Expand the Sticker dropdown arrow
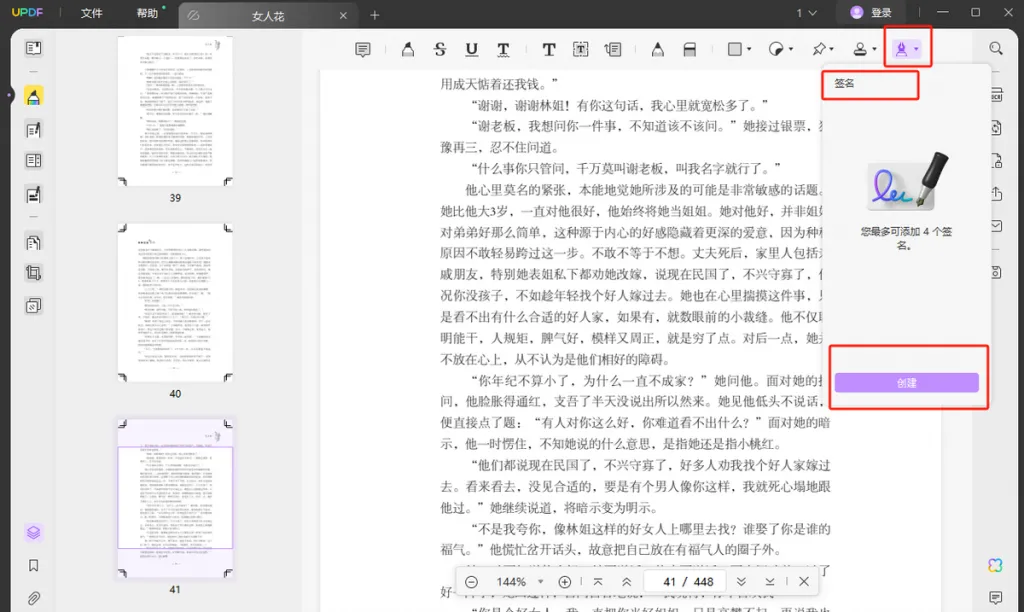1024x612 pixels. (791, 49)
